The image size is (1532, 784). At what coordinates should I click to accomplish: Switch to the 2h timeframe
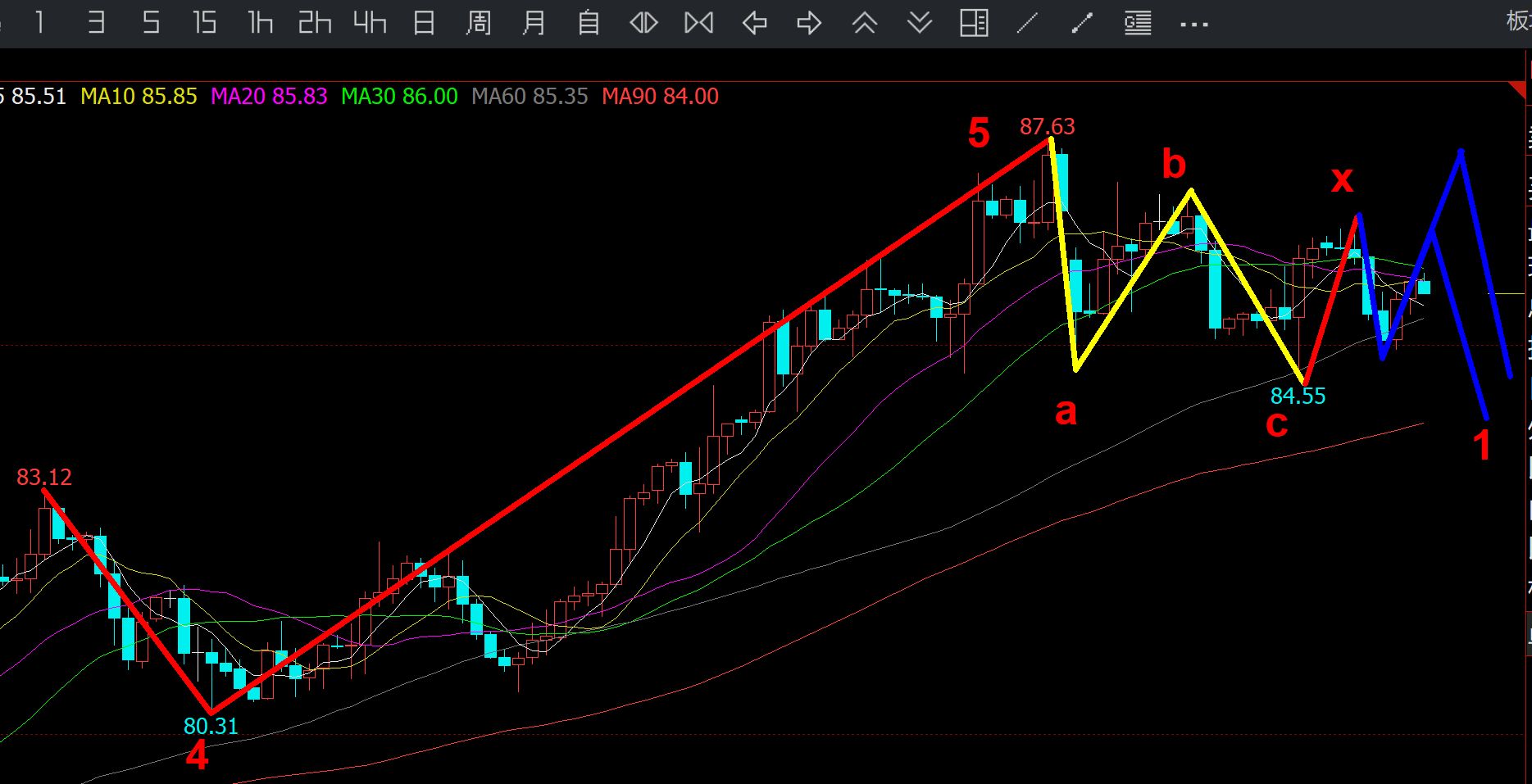click(x=315, y=23)
